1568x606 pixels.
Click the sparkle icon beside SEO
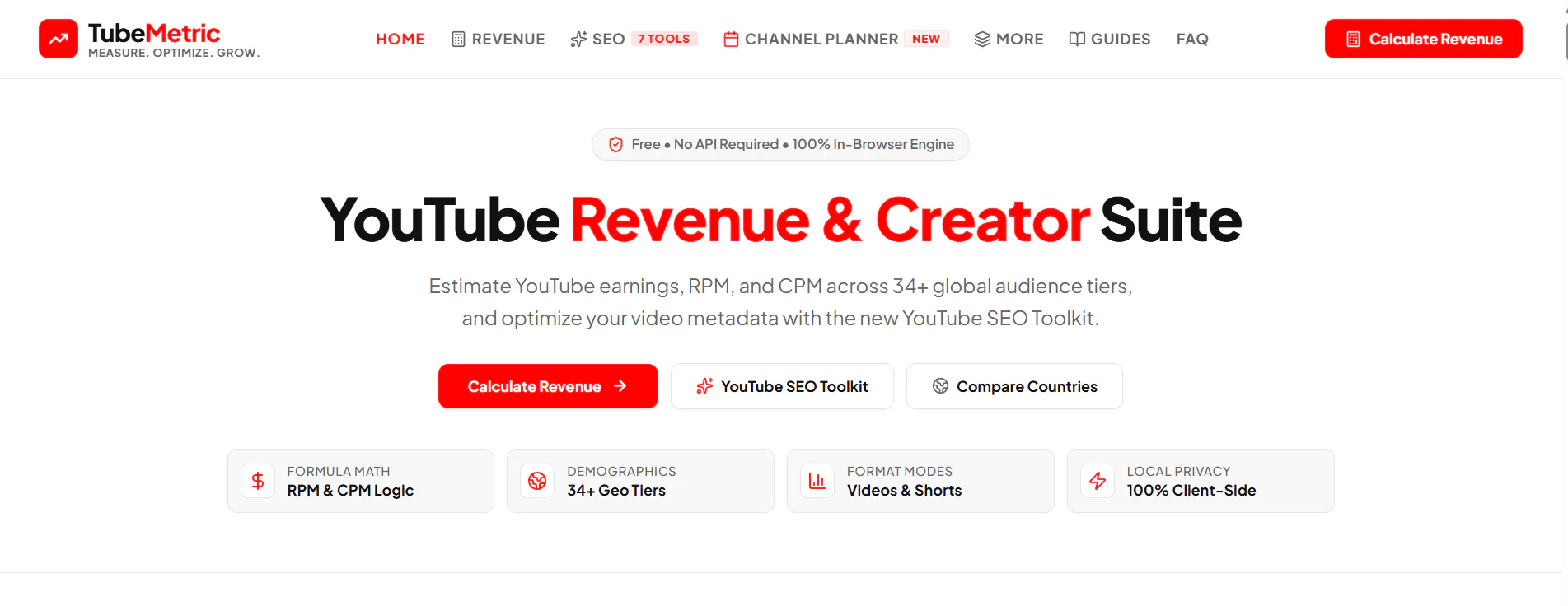coord(578,39)
